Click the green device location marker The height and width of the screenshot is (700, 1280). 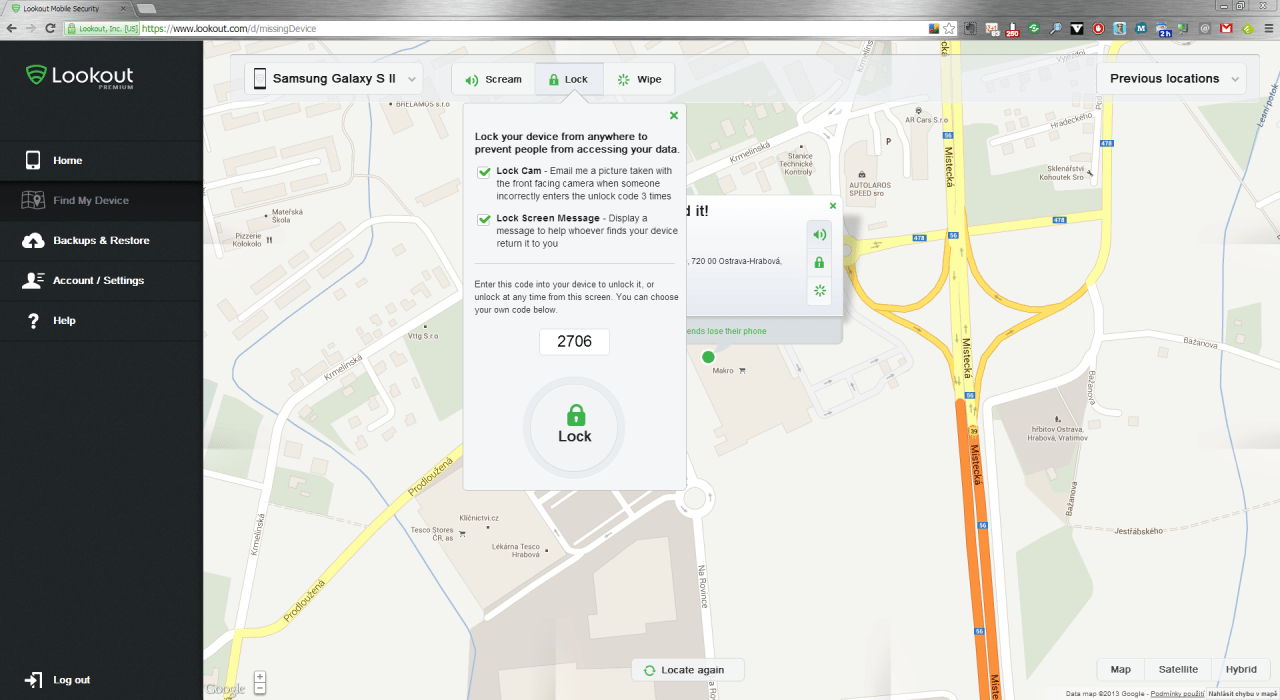tap(709, 357)
